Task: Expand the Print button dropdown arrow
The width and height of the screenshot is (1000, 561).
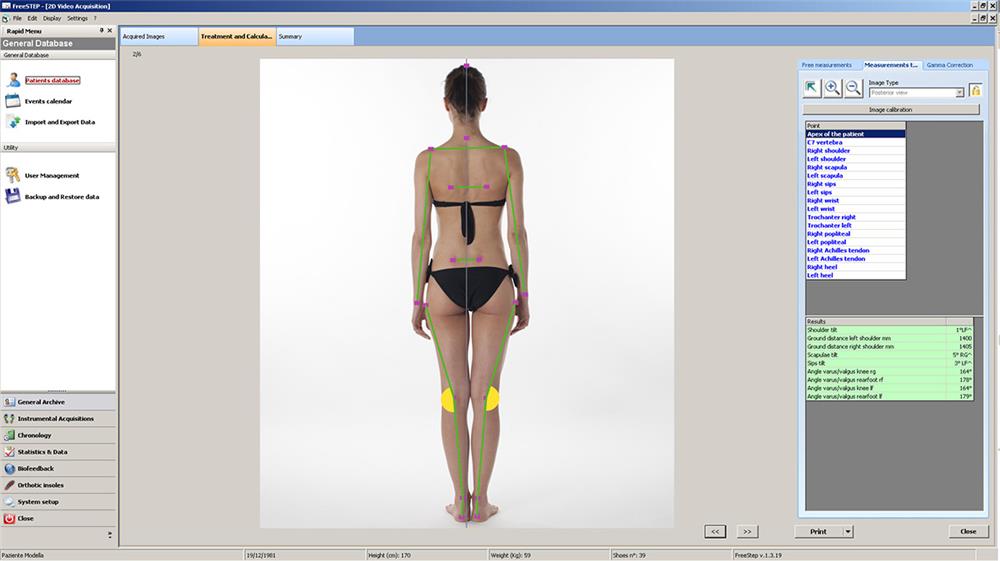Action: pyautogui.click(x=848, y=532)
